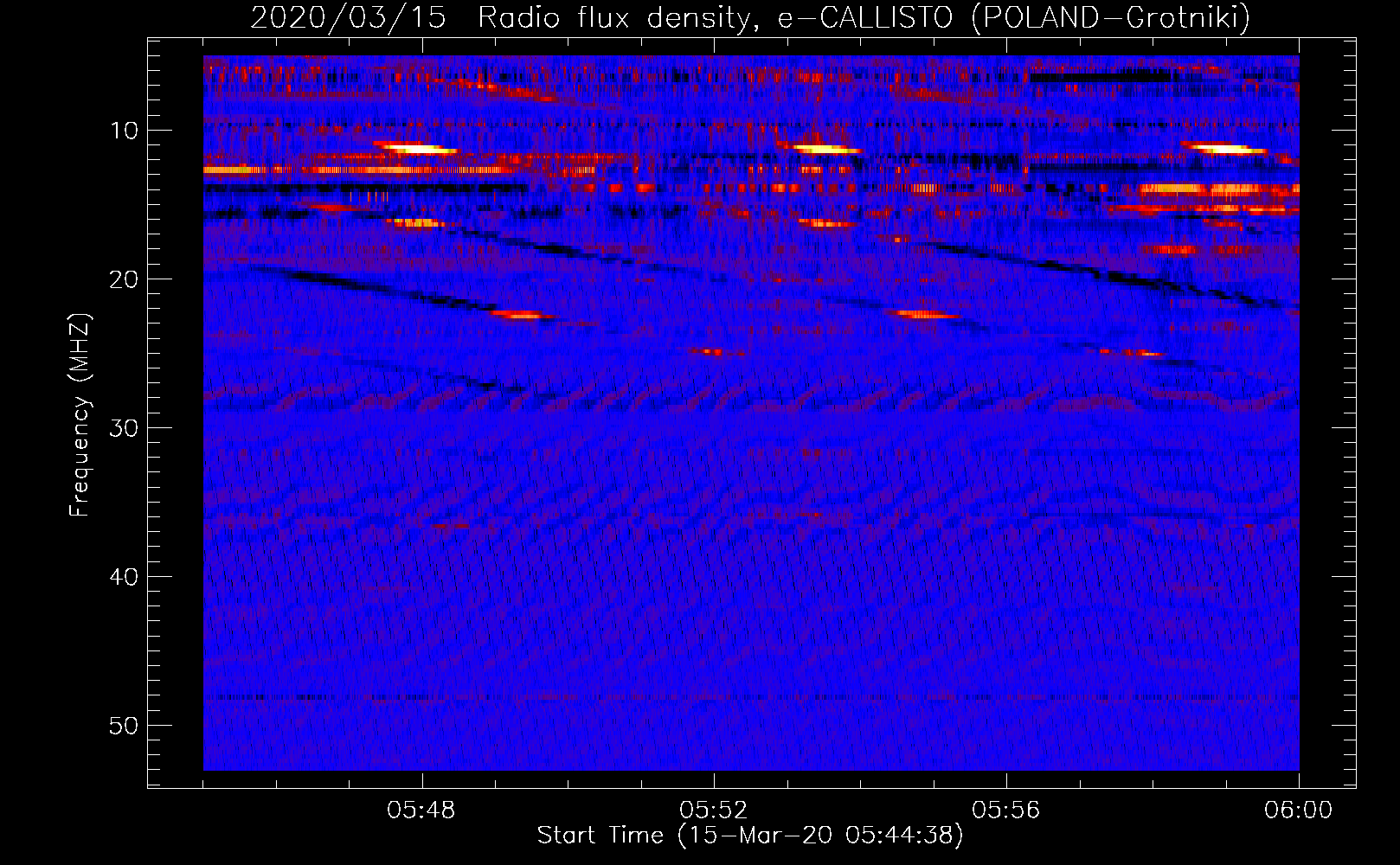1400x865 pixels.
Task: Click the 40 MHz frequency tick label
Action: 125,577
